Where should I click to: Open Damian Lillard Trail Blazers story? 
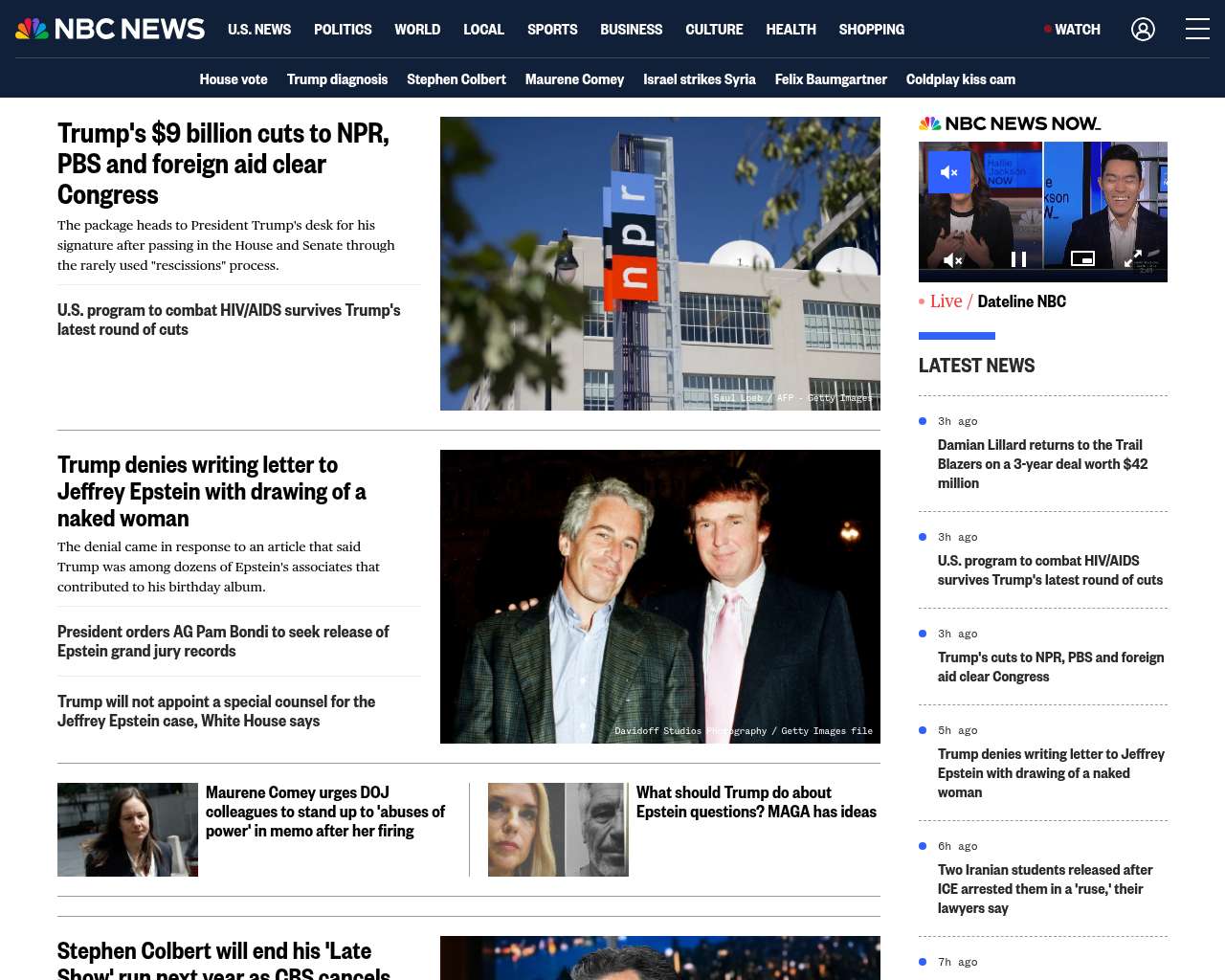[1043, 464]
